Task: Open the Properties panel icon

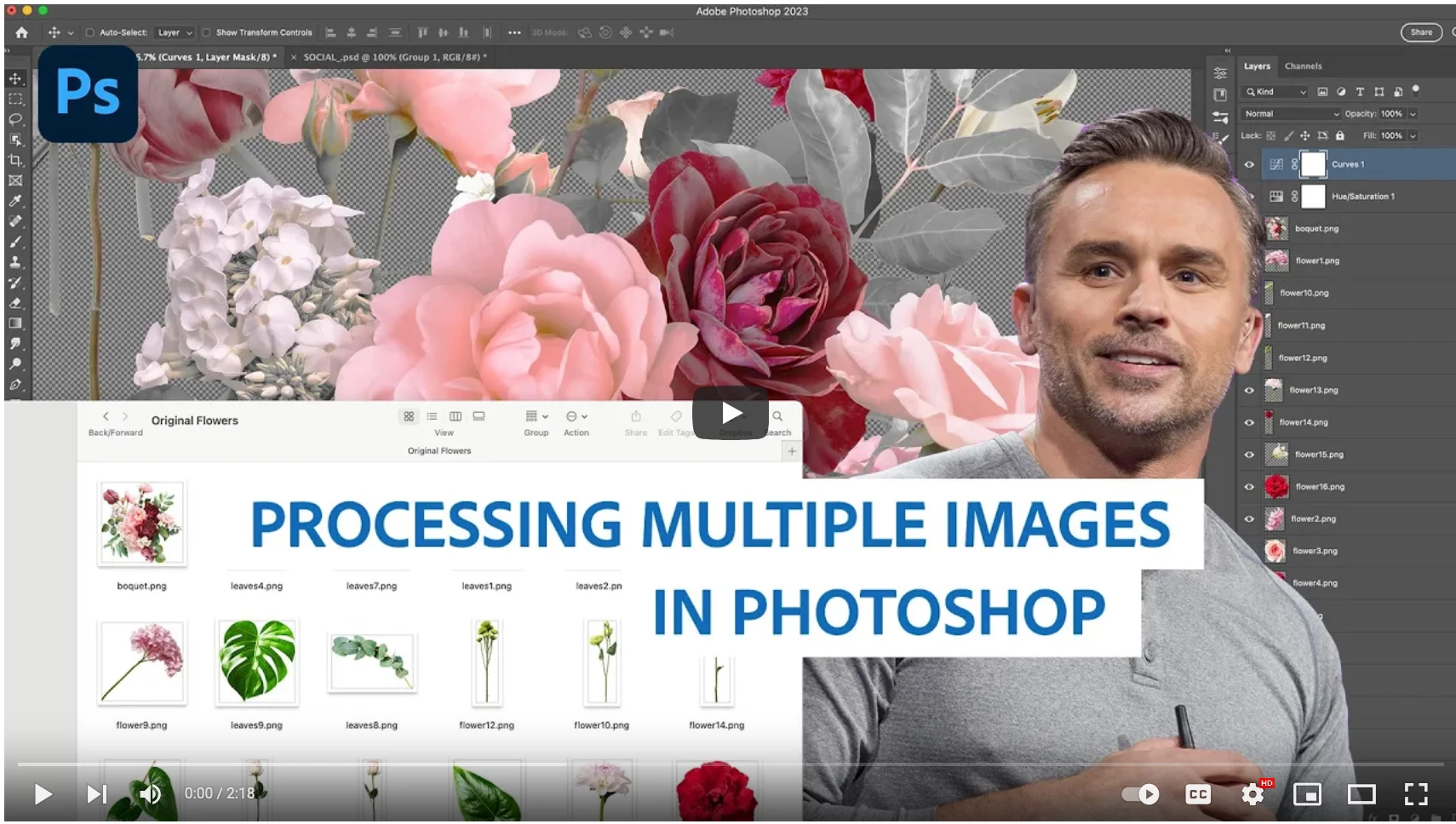Action: click(1220, 73)
